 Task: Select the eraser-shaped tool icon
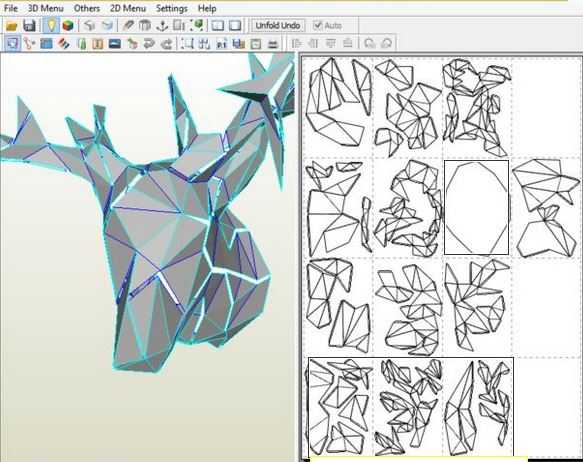coord(63,43)
